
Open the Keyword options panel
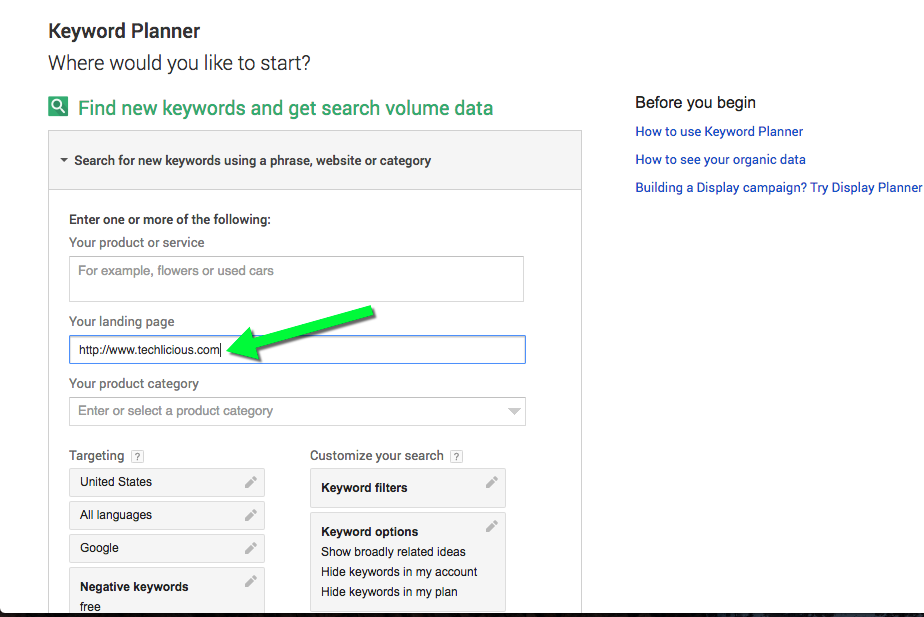click(408, 562)
